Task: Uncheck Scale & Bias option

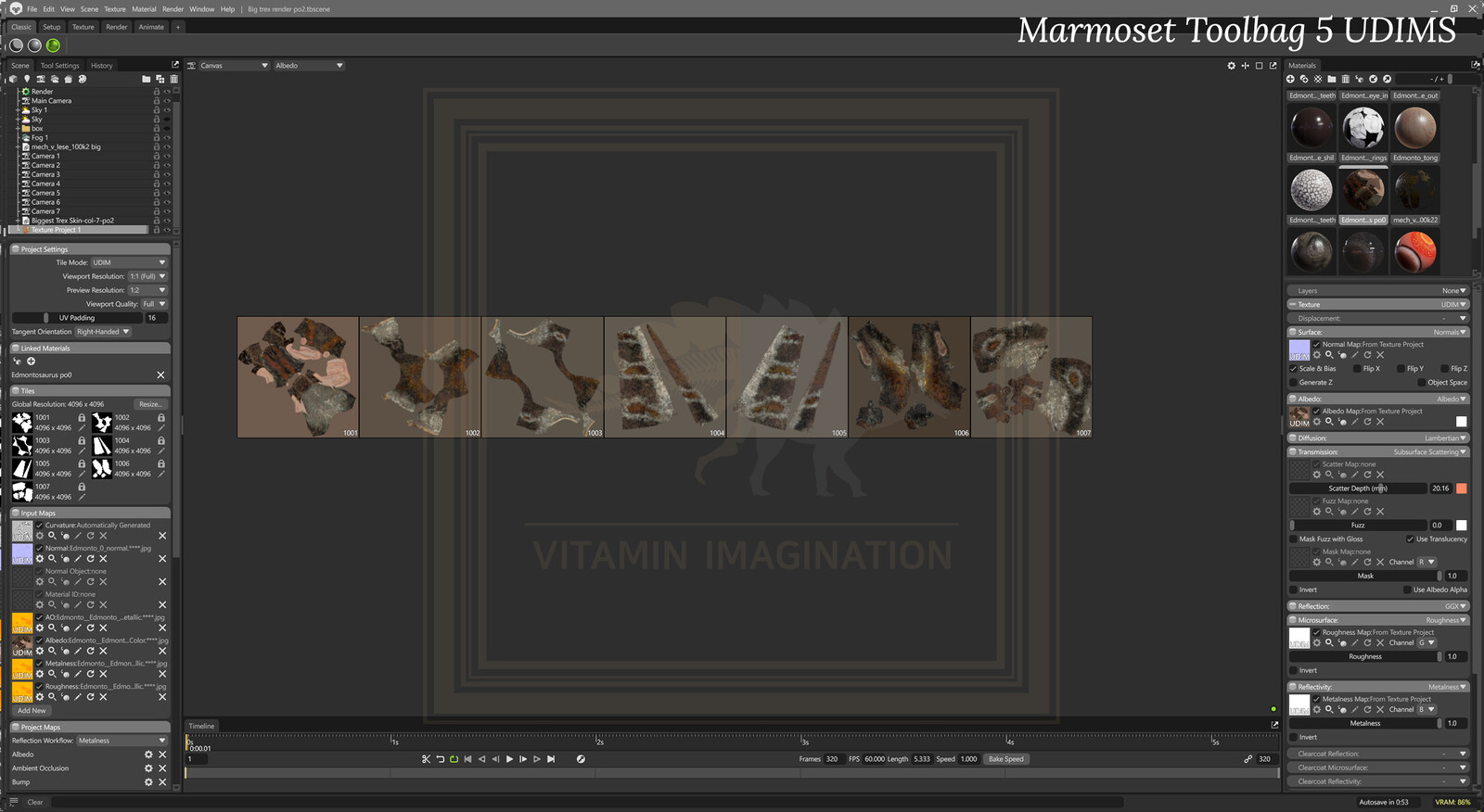Action: pyautogui.click(x=1293, y=369)
